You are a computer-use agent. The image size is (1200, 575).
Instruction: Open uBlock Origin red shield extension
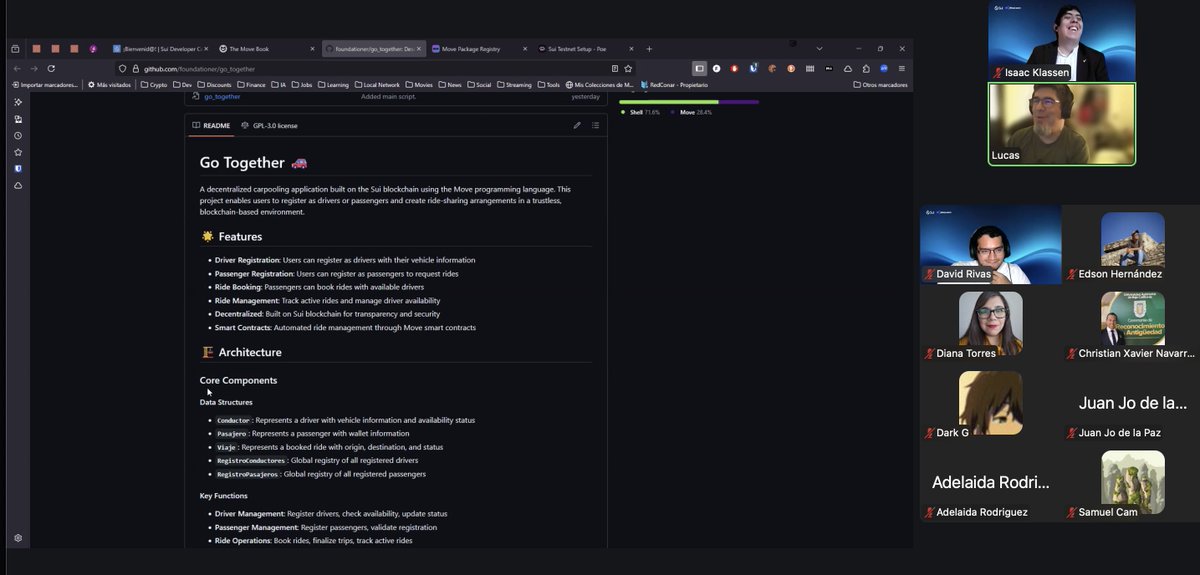(735, 68)
